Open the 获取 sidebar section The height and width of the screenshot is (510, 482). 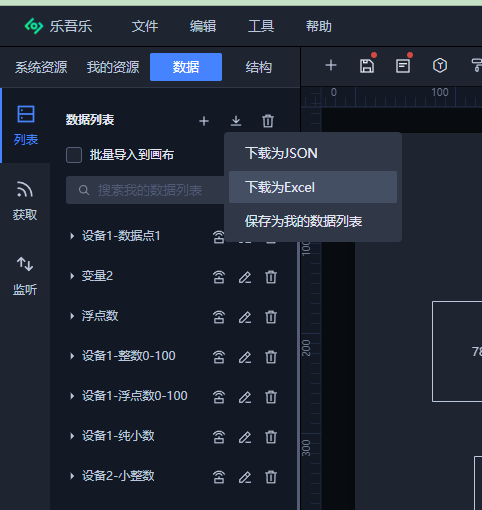(25, 201)
